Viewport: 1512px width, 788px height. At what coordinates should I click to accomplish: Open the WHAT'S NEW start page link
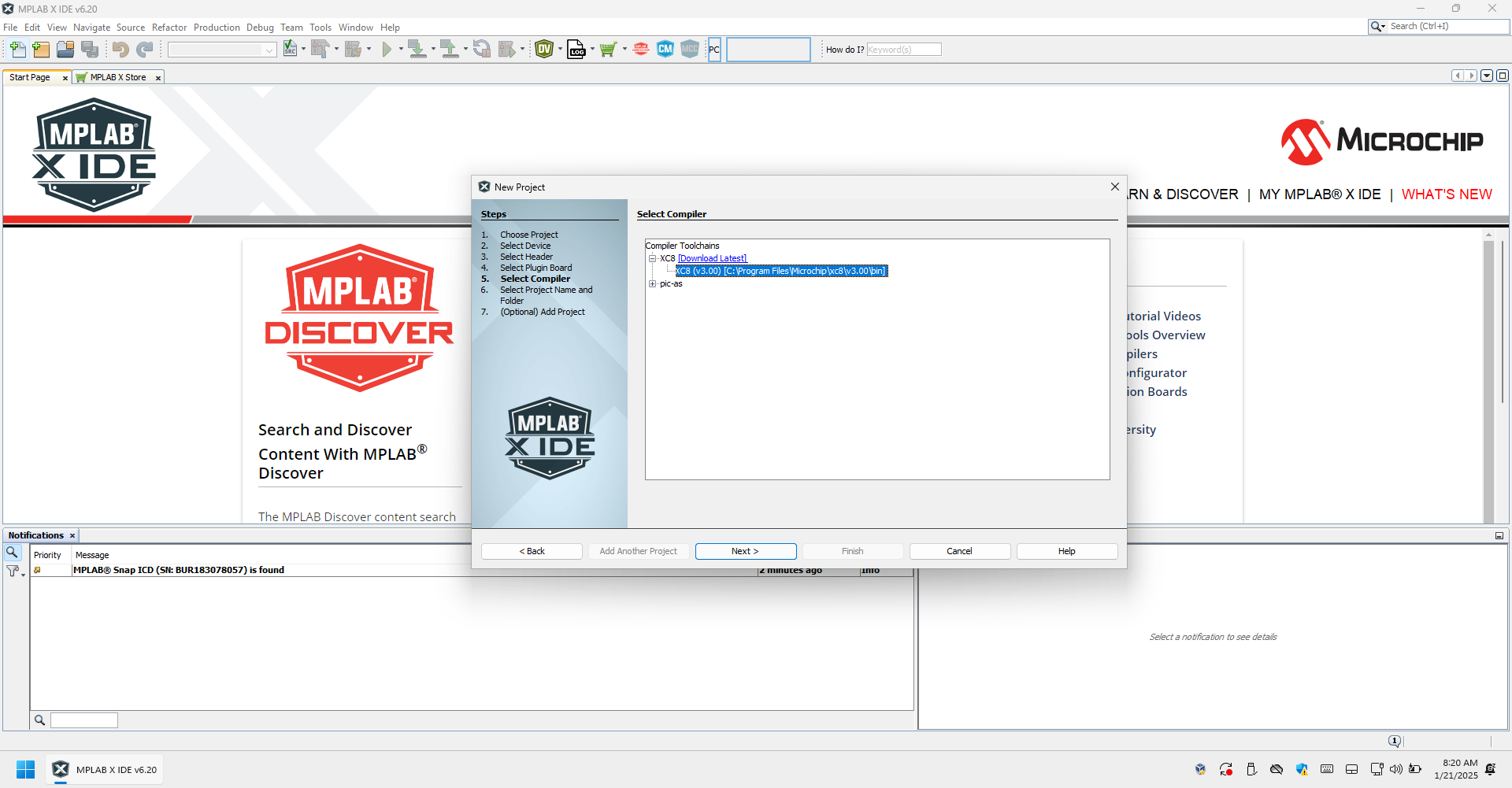pos(1447,194)
